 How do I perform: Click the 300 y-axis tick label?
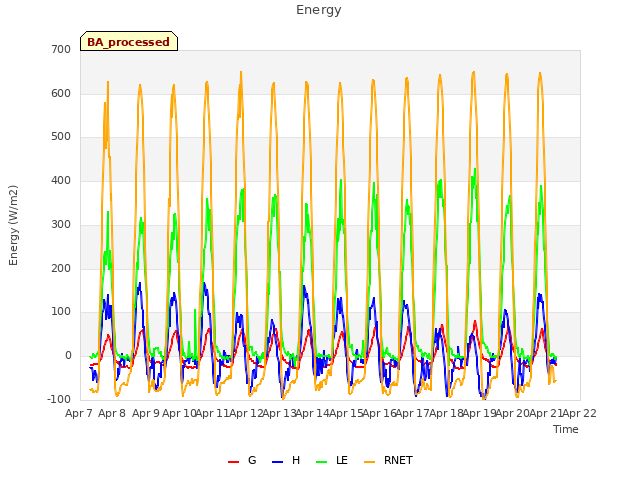(x=61, y=224)
